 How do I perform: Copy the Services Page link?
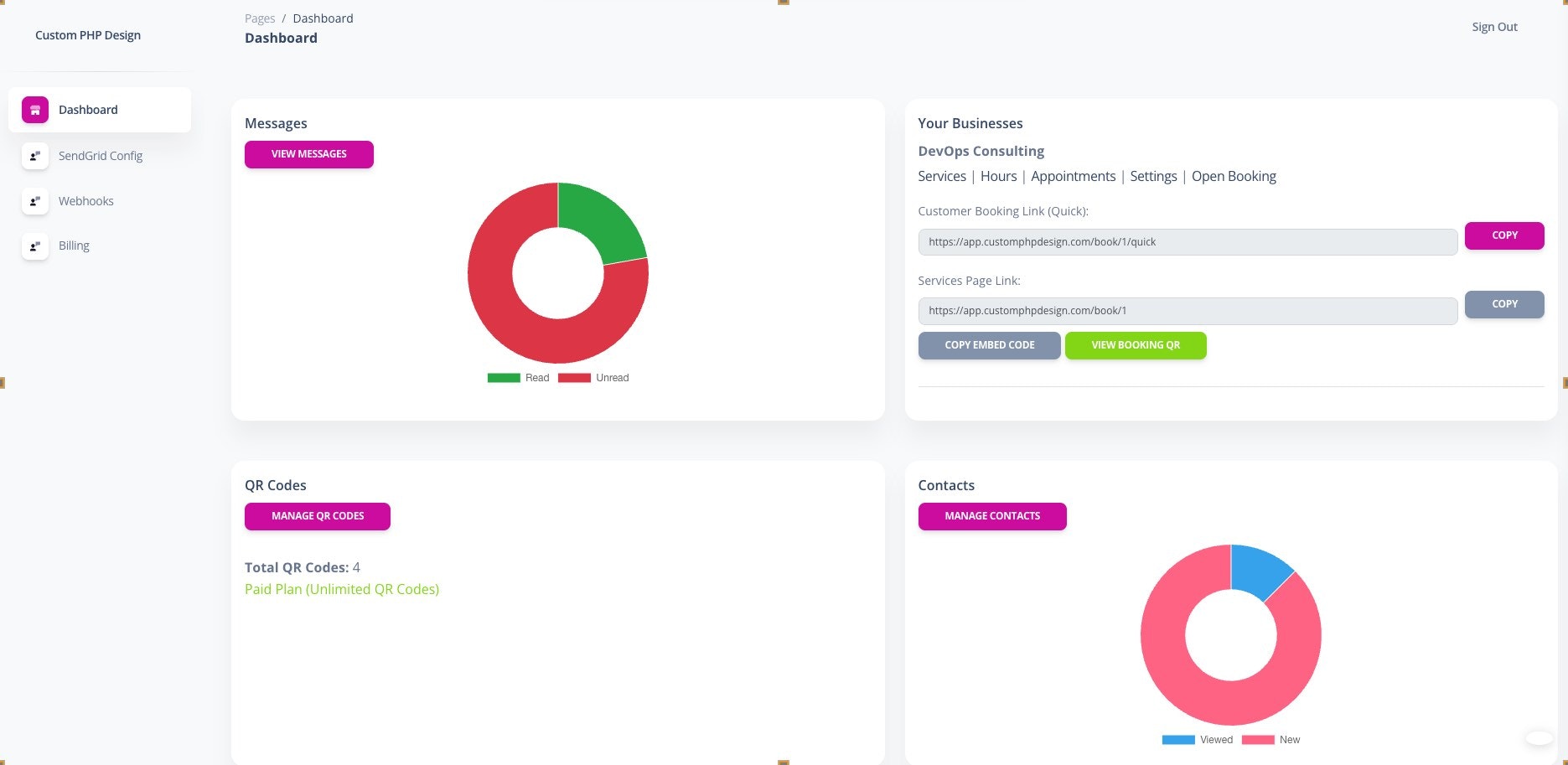coord(1503,304)
